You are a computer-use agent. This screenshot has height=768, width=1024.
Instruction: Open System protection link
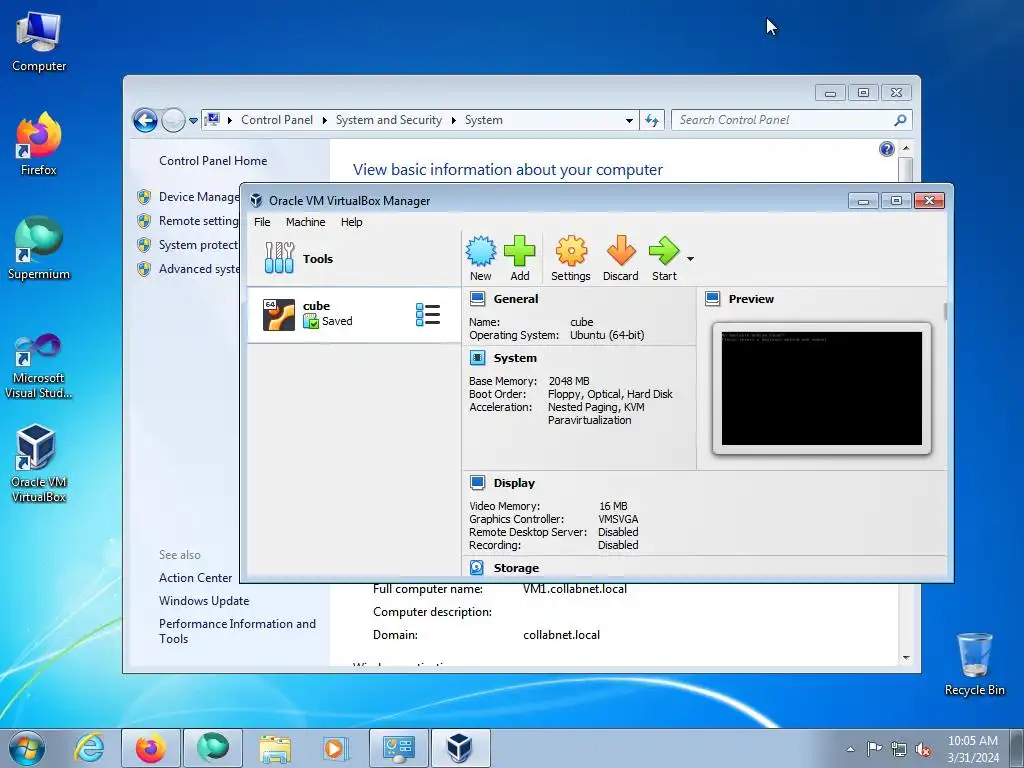pyautogui.click(x=199, y=245)
